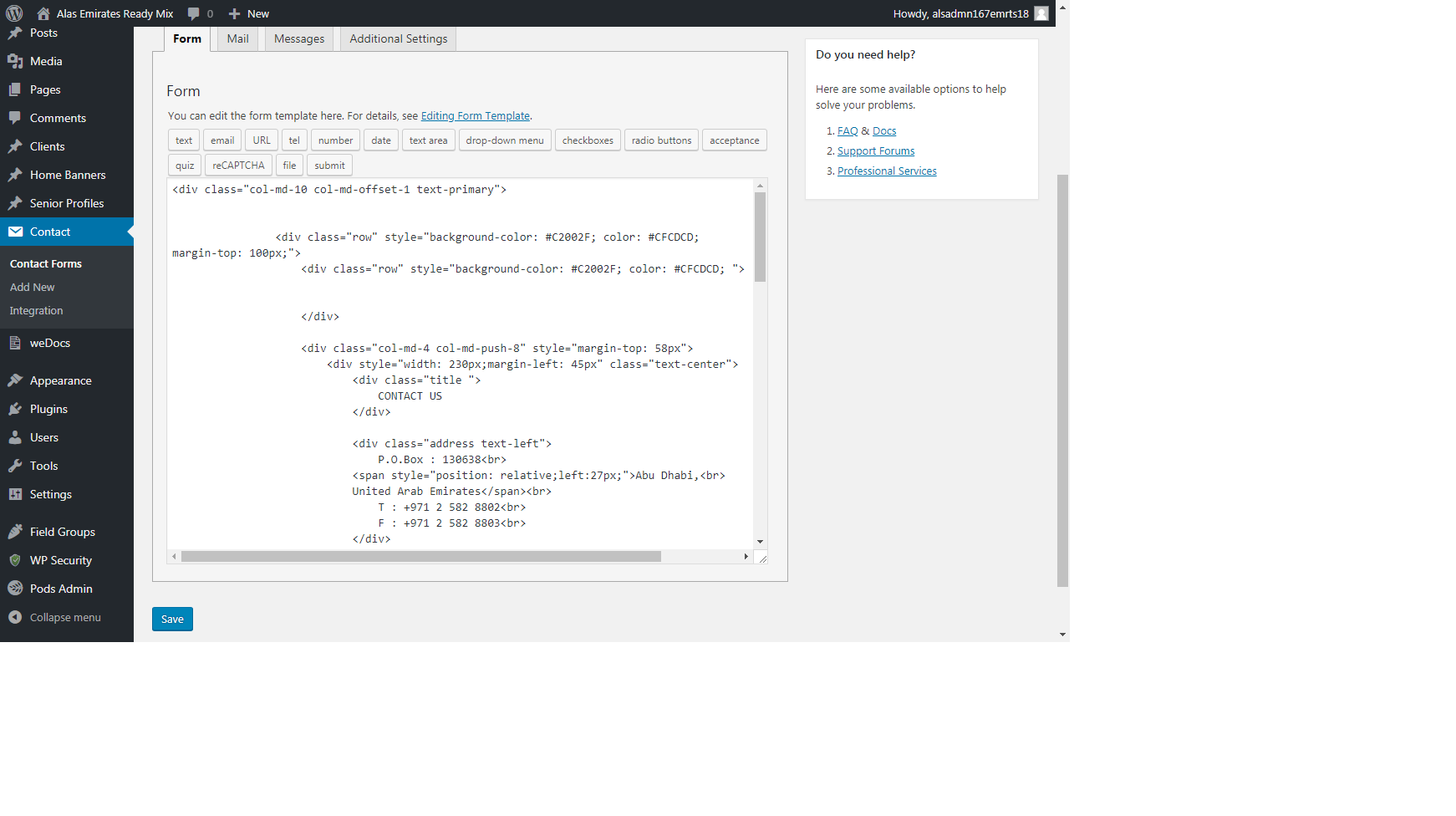Open the New content dropdown
1456x816 pixels.
(x=249, y=13)
